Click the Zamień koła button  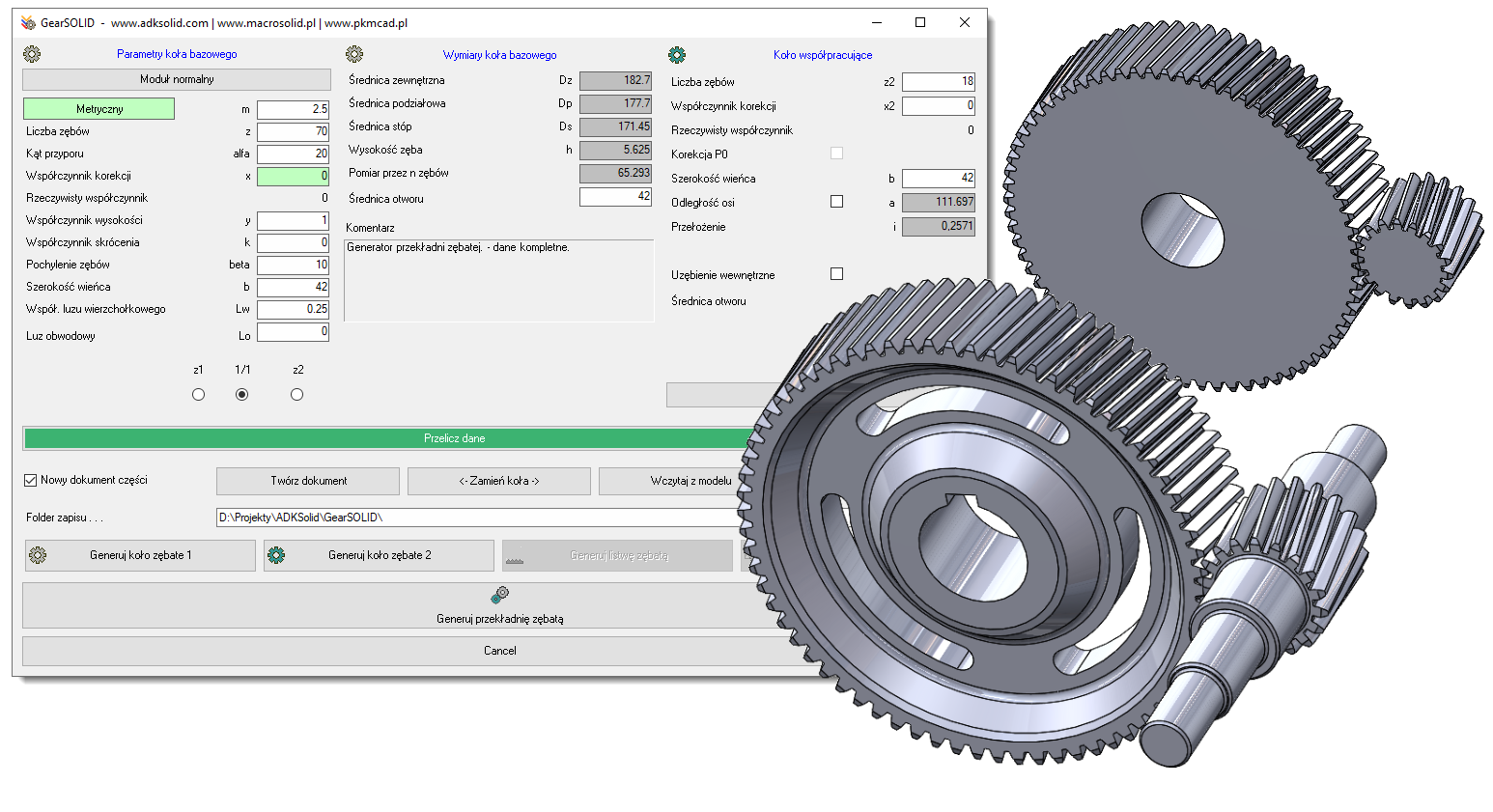499,481
